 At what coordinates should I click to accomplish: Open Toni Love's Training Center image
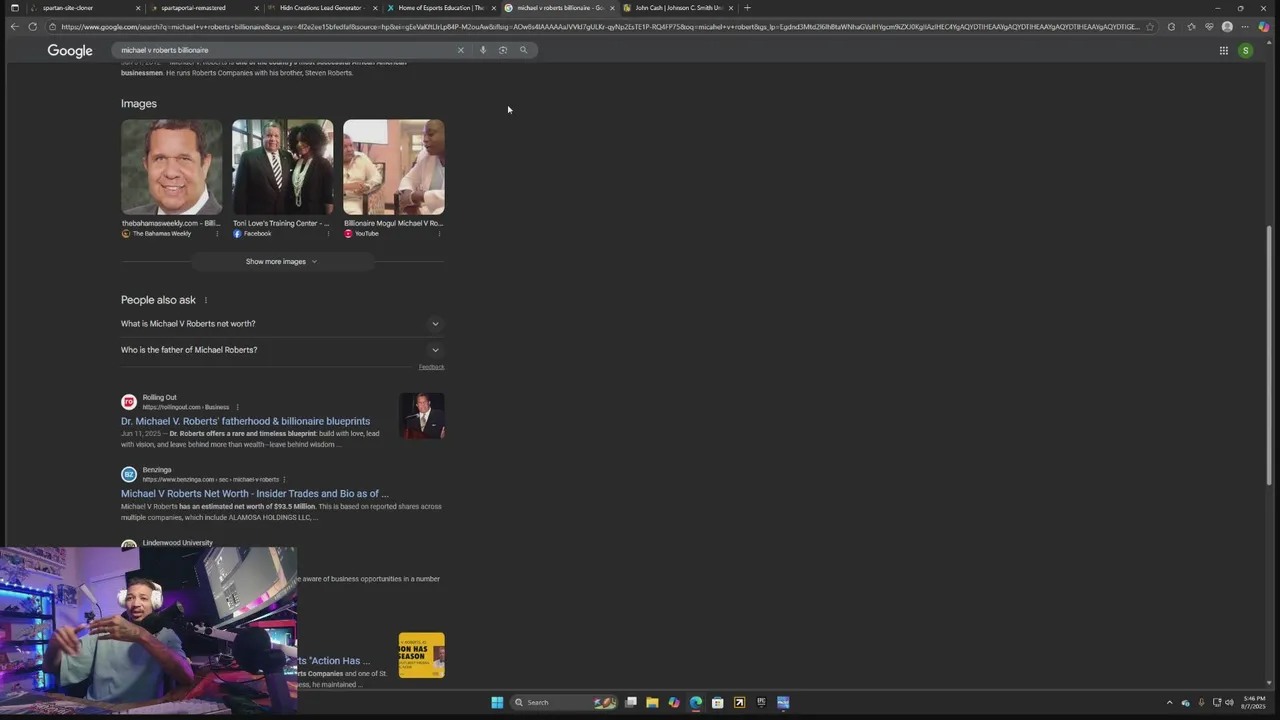tap(283, 167)
